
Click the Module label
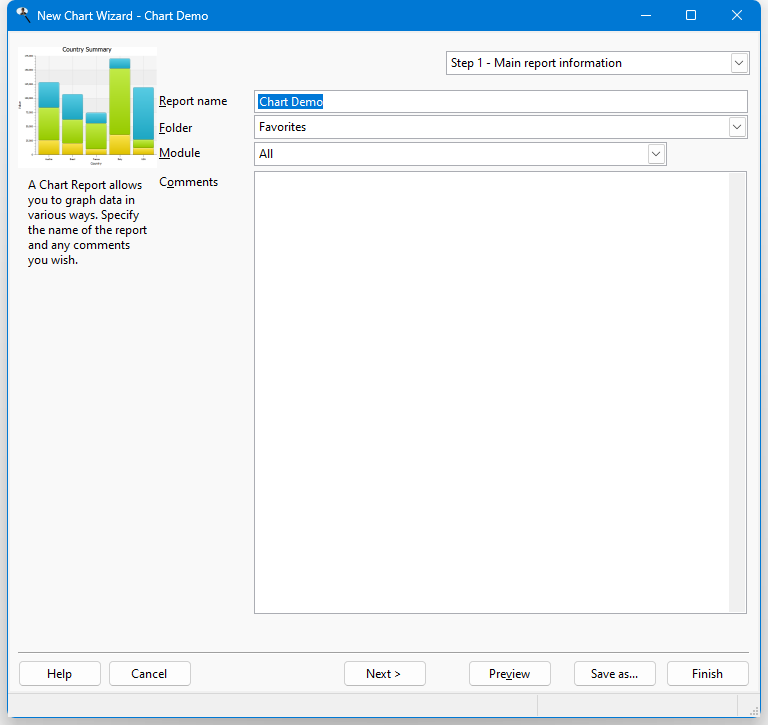[x=179, y=153]
